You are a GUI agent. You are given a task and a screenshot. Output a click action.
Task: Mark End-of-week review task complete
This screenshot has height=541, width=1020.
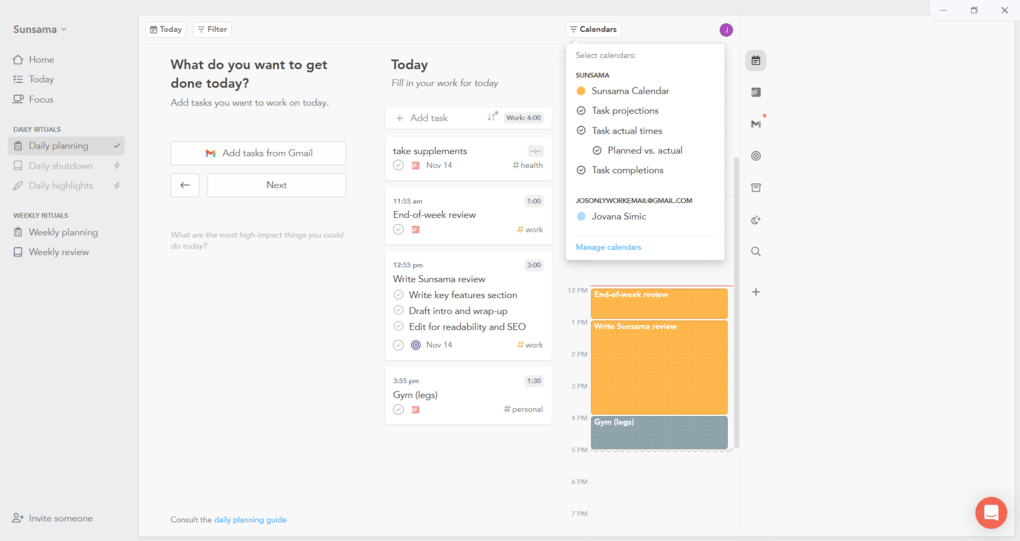point(398,230)
